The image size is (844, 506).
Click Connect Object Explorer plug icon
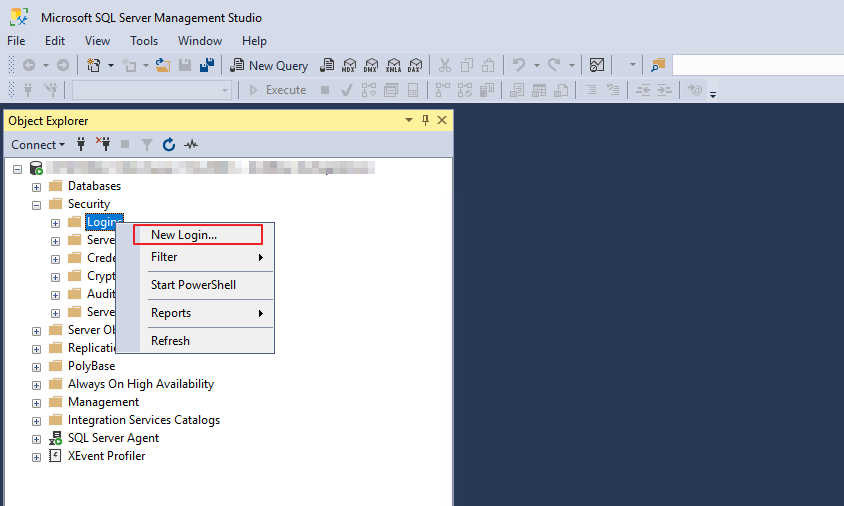tap(81, 144)
